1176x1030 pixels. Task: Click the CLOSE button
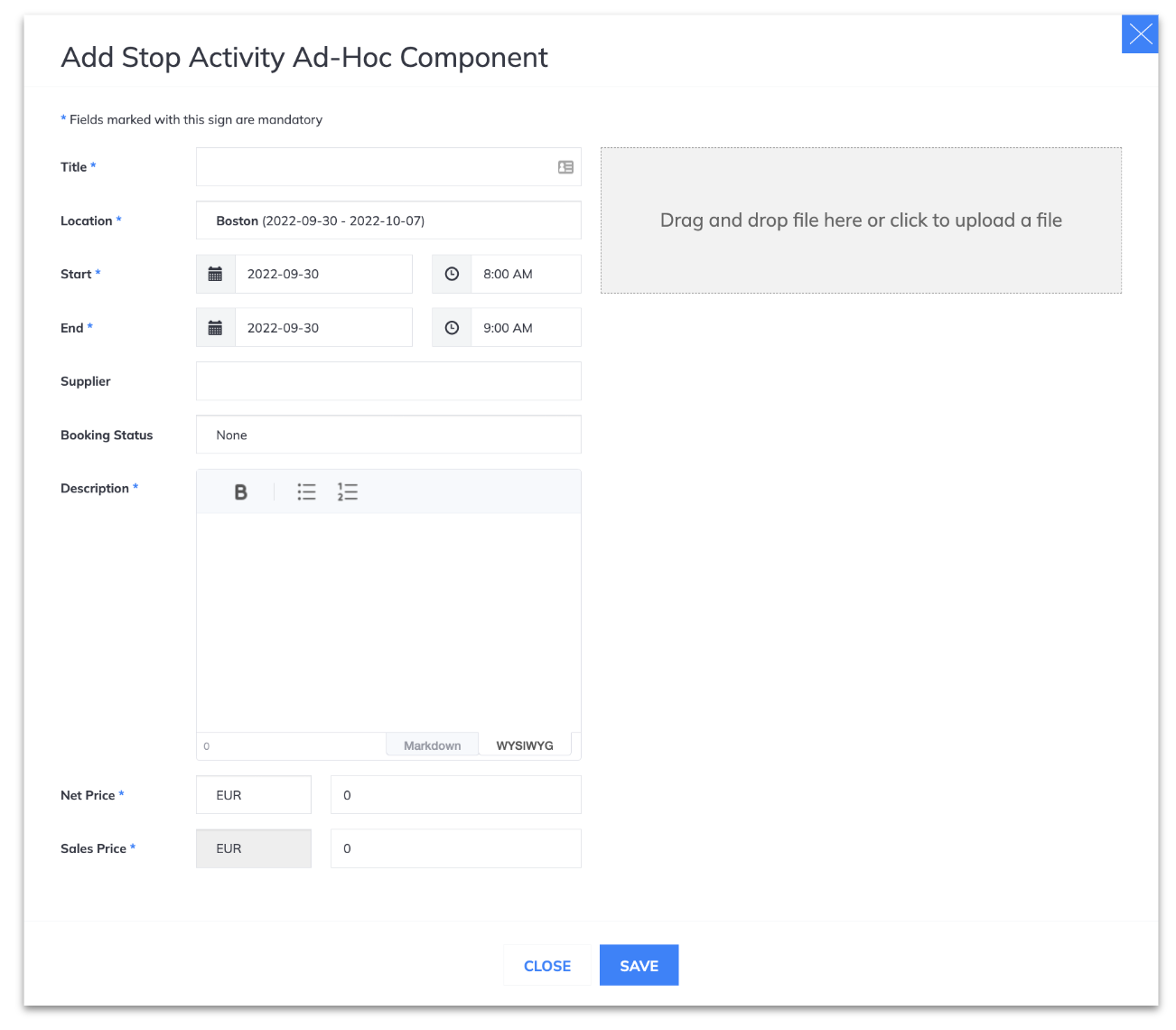(x=547, y=966)
